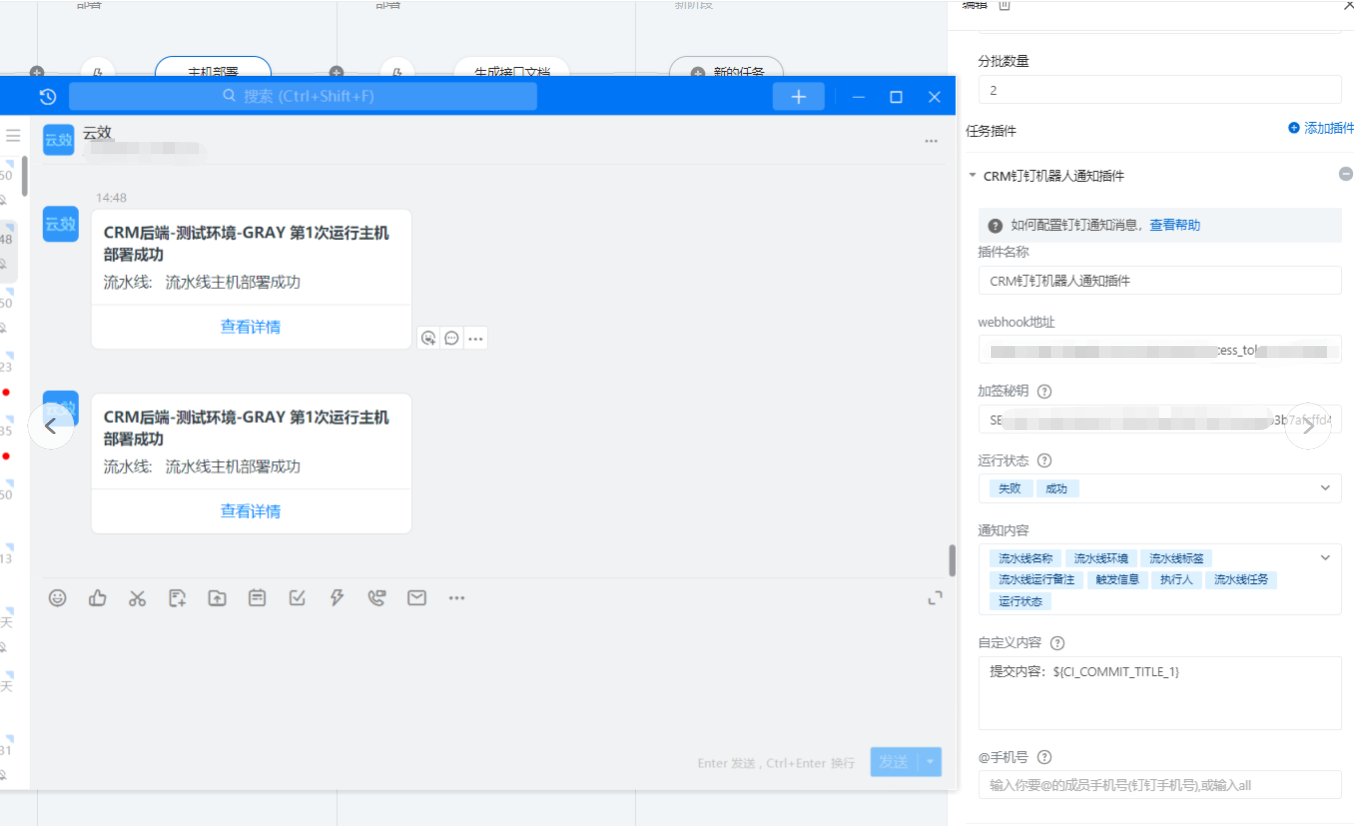Click 查看详情 in the first message card
The width and height of the screenshot is (1354, 826).
tap(251, 327)
